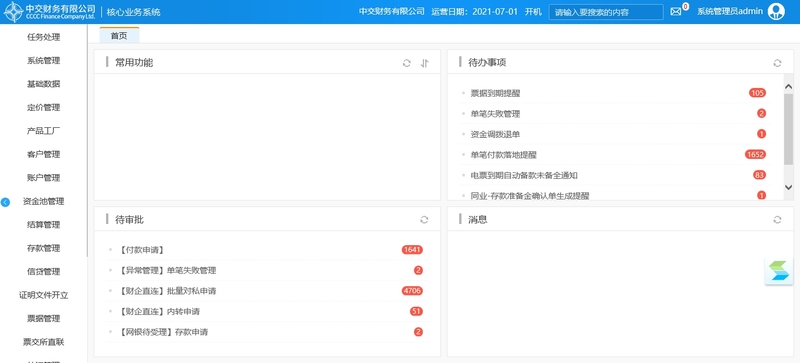Image resolution: width=800 pixels, height=363 pixels.
Task: Open 基础数据 in sidebar
Action: tap(43, 84)
